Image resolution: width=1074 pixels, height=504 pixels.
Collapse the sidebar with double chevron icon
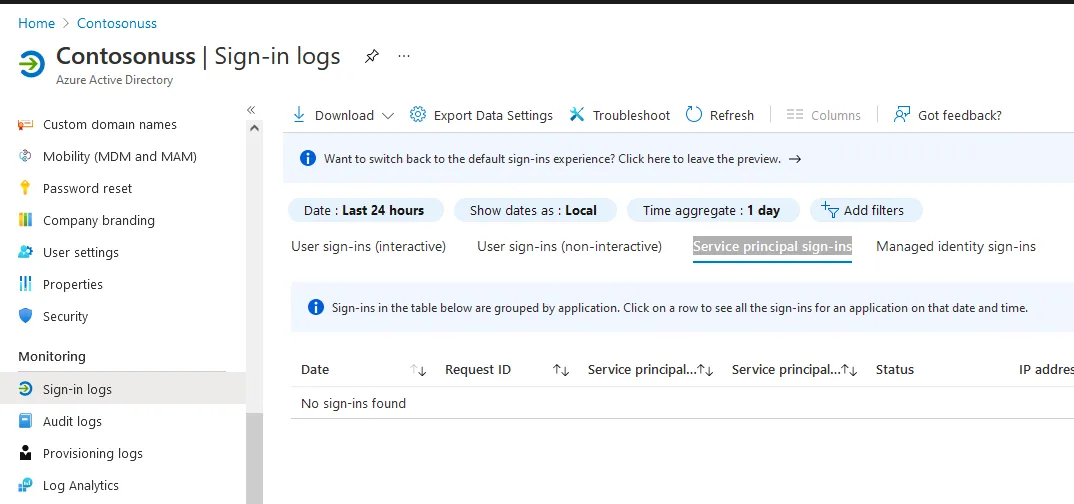point(251,110)
